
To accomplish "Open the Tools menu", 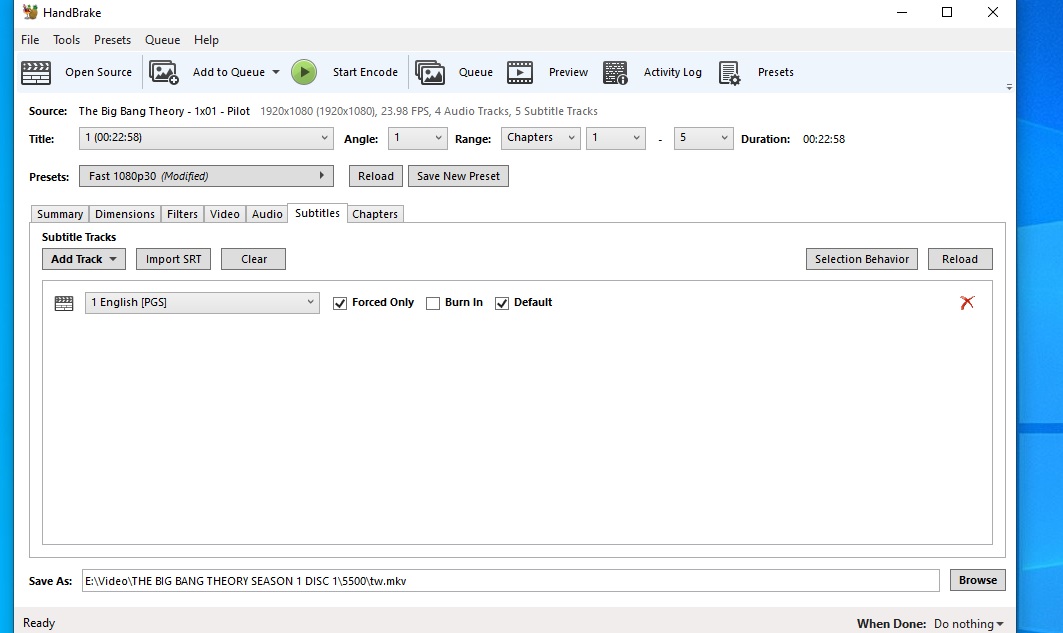I will tap(66, 40).
